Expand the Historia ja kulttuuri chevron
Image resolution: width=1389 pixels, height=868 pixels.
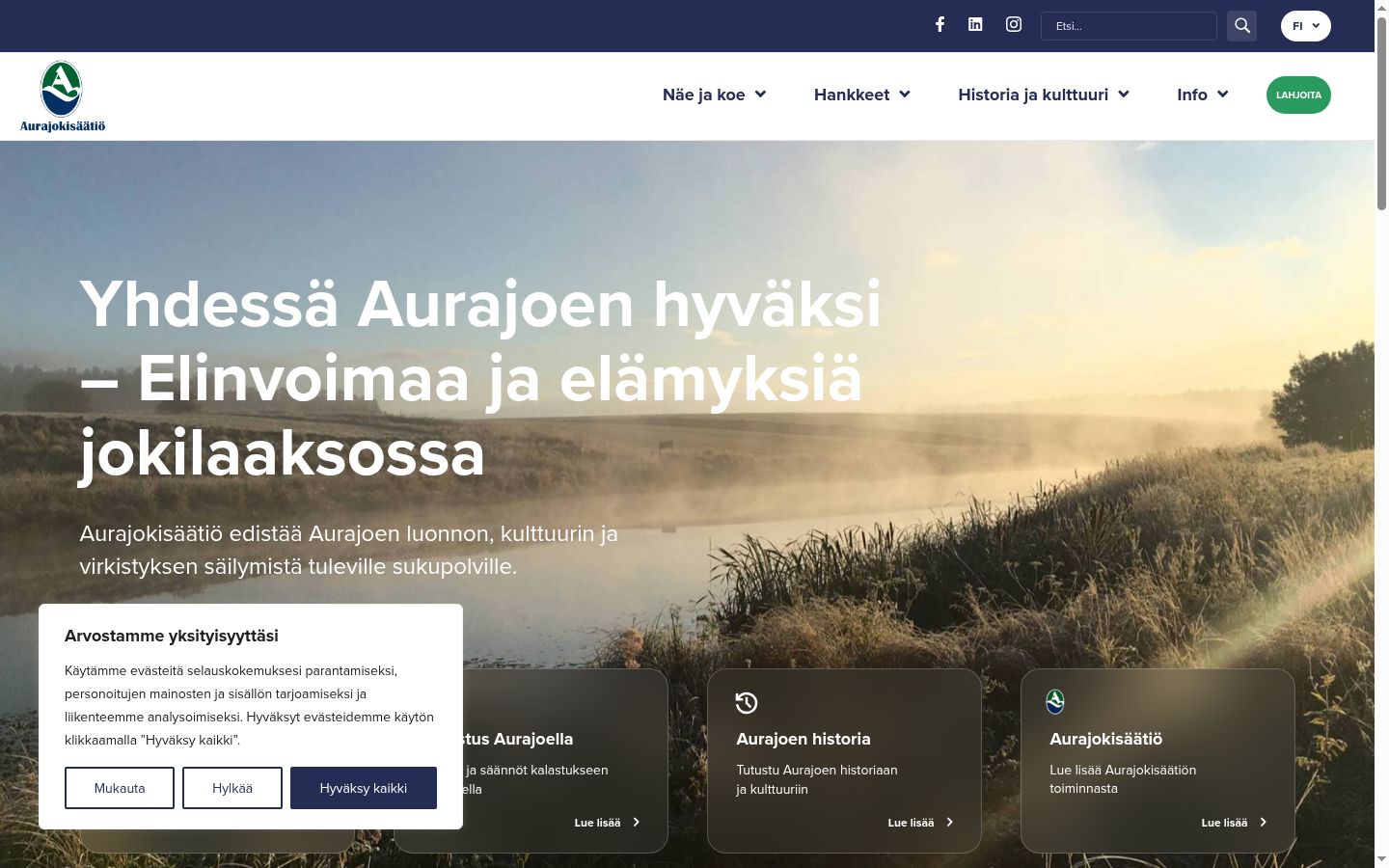click(x=1124, y=95)
